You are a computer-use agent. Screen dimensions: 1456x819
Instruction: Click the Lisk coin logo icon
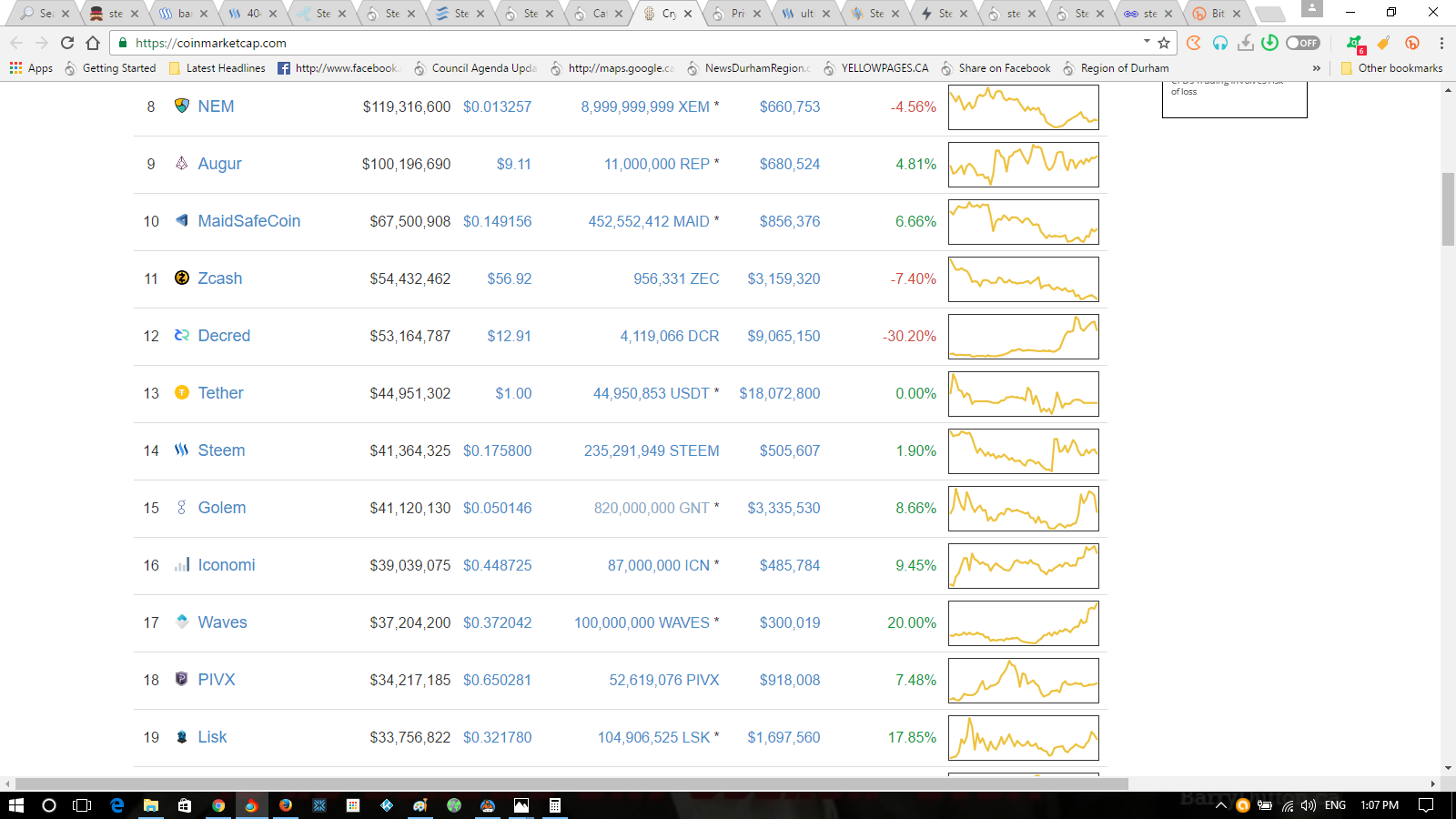[182, 736]
